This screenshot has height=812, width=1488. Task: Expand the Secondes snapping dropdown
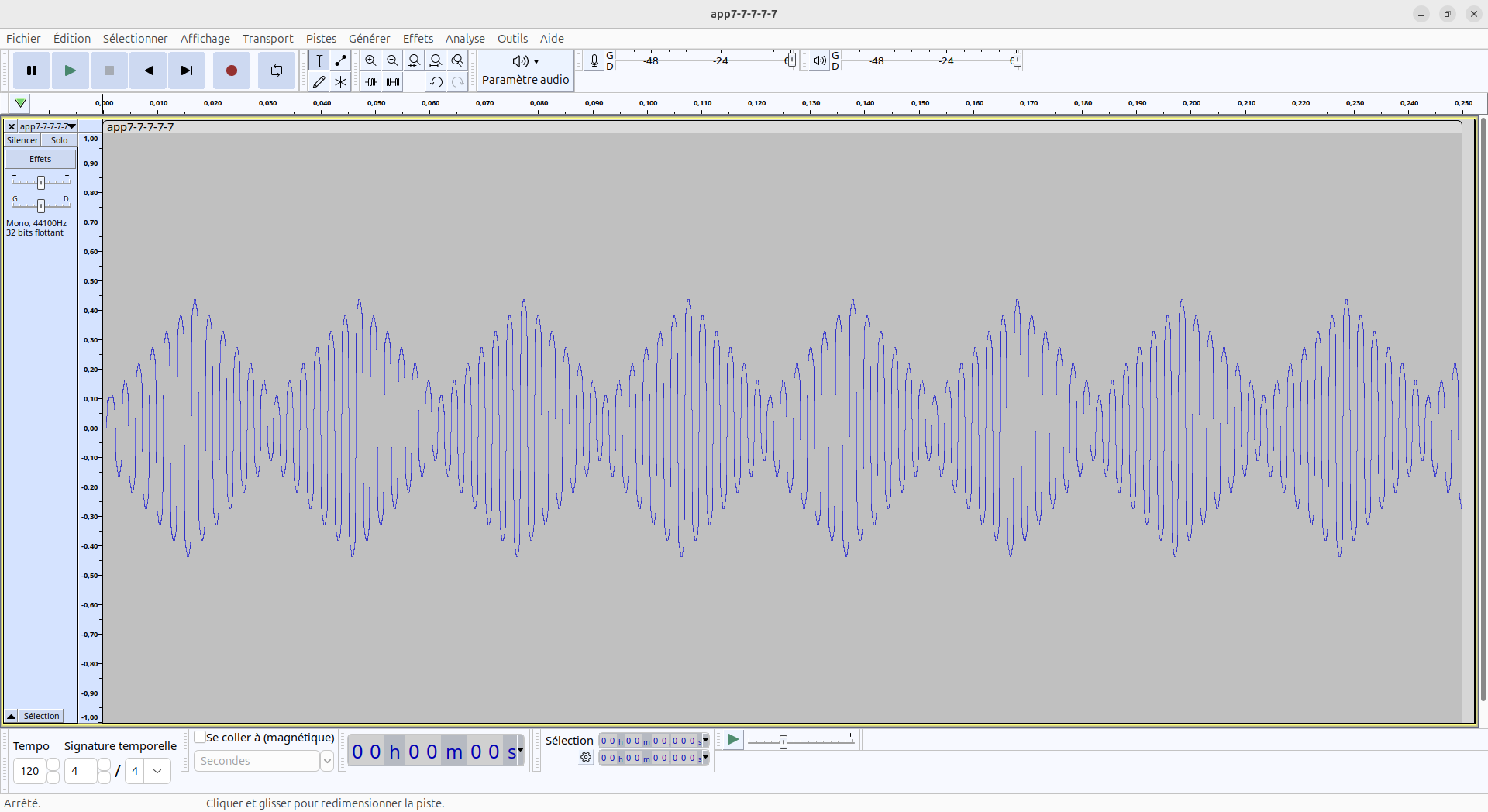tap(327, 761)
